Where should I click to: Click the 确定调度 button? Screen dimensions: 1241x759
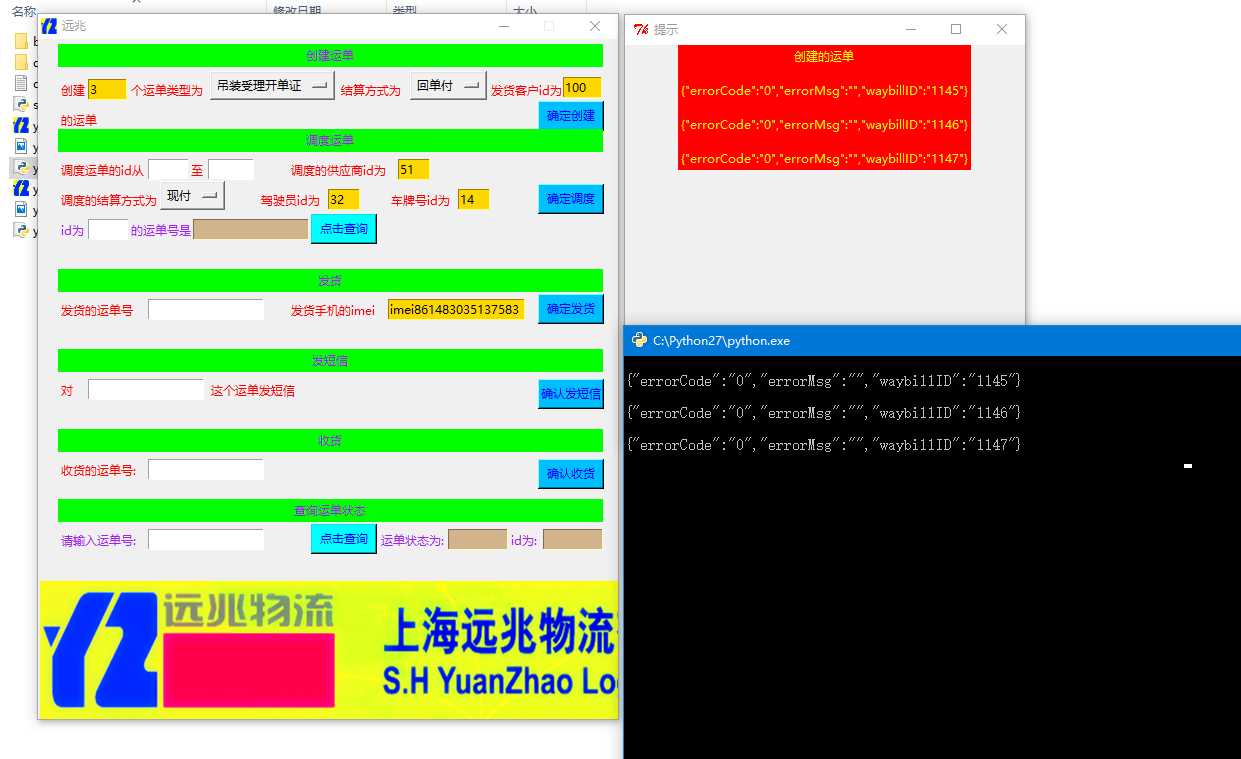(x=571, y=199)
